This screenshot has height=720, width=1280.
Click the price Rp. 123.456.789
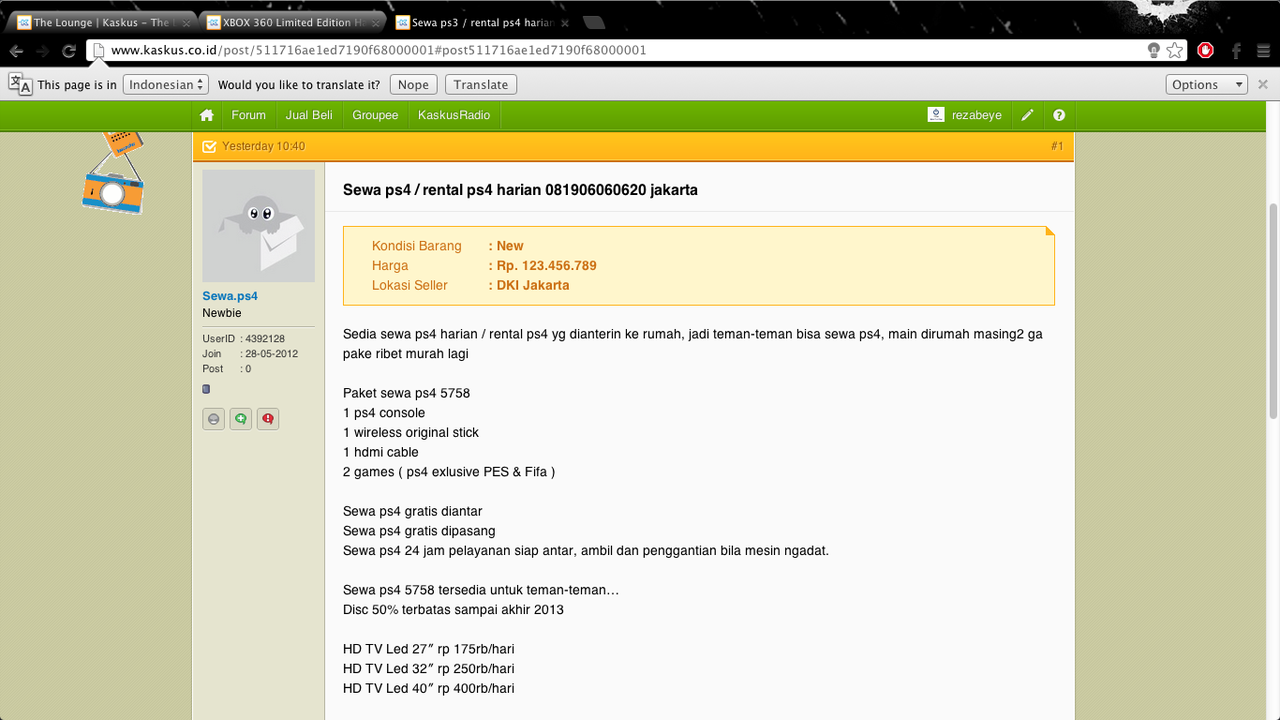546,265
